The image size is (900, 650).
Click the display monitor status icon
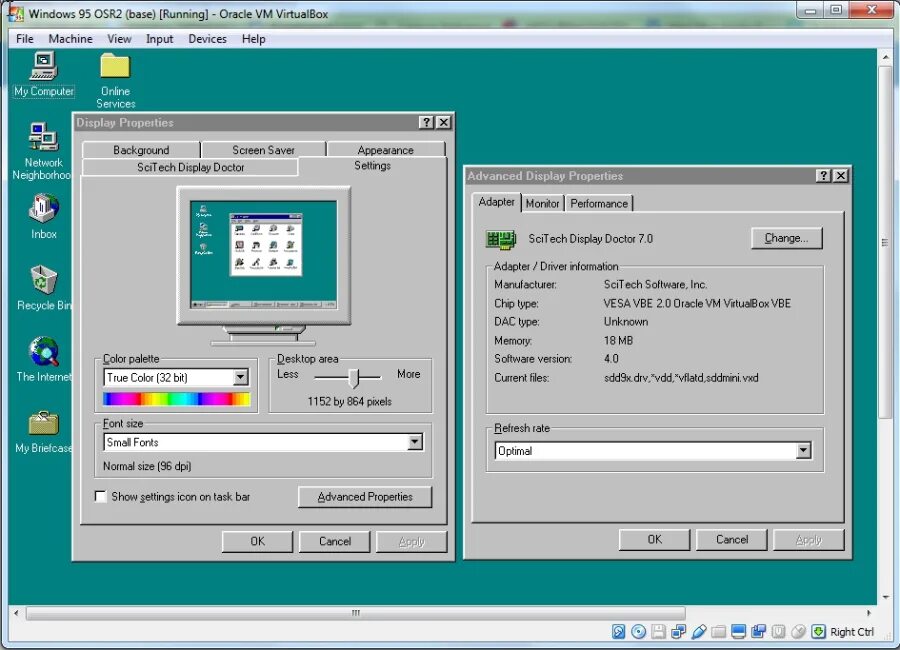739,632
